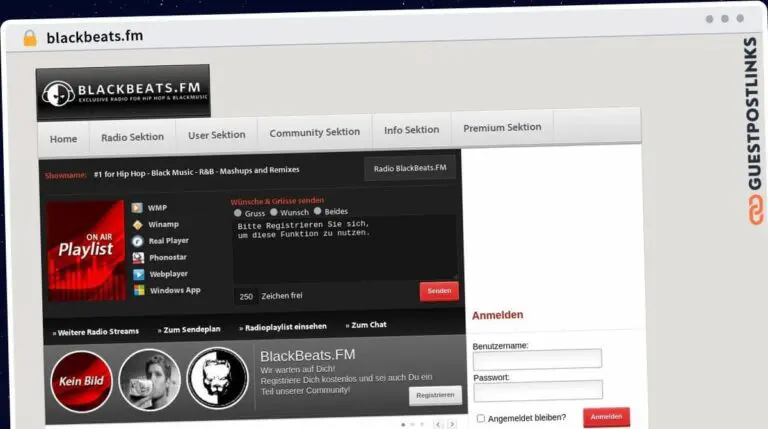
Task: Open the Radio Sektion menu
Action: pyautogui.click(x=132, y=137)
